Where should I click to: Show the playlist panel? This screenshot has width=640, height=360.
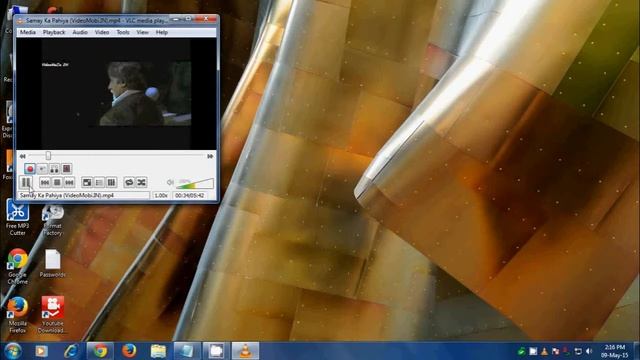tap(99, 182)
